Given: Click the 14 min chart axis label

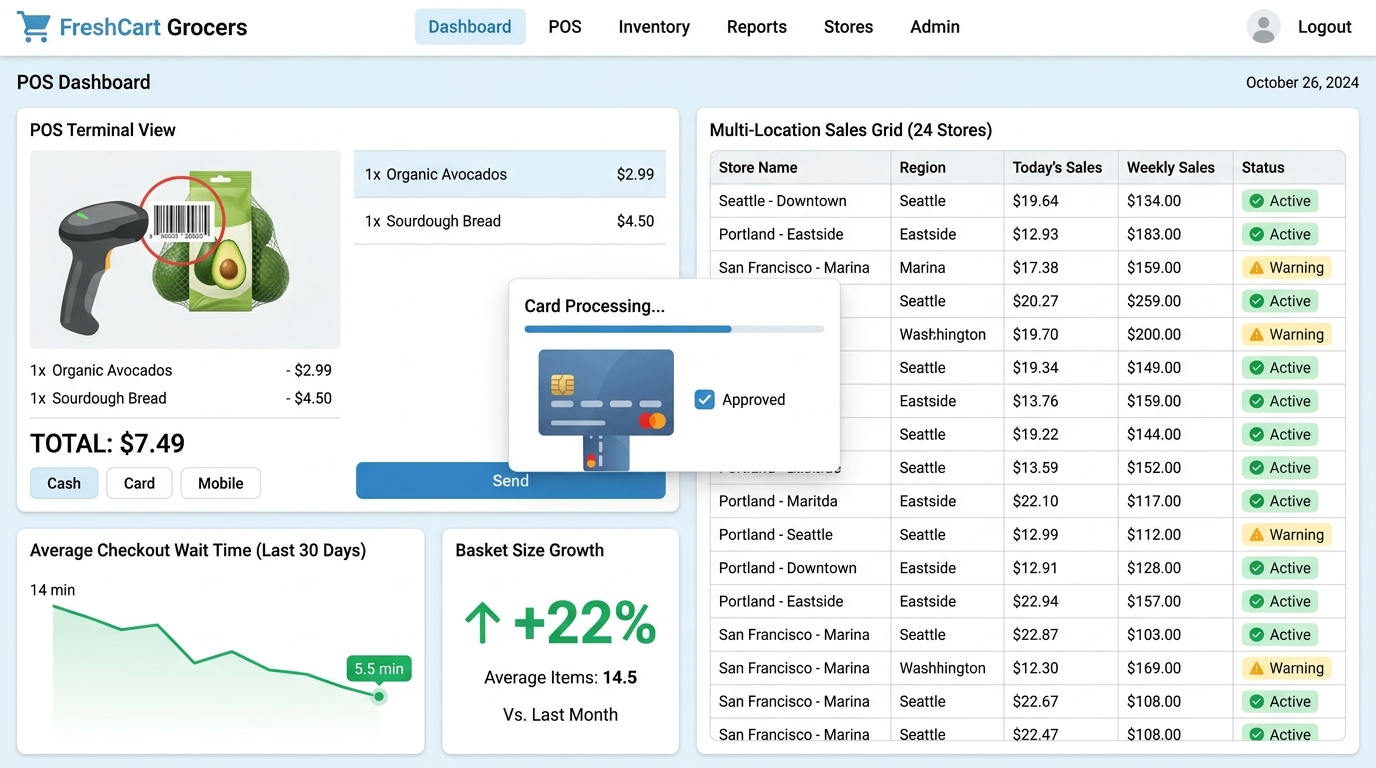Looking at the screenshot, I should (x=53, y=590).
